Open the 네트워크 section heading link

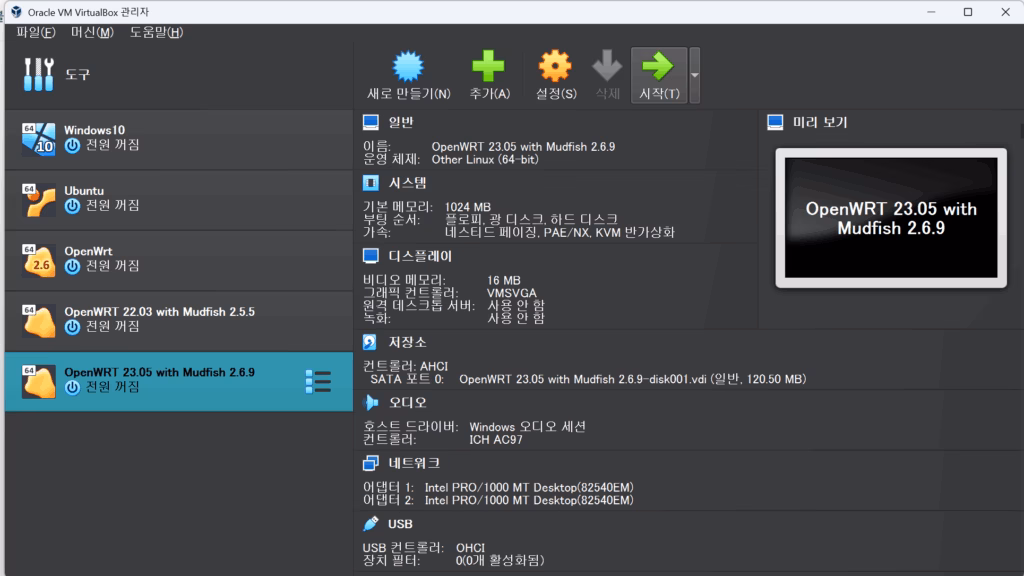414,463
